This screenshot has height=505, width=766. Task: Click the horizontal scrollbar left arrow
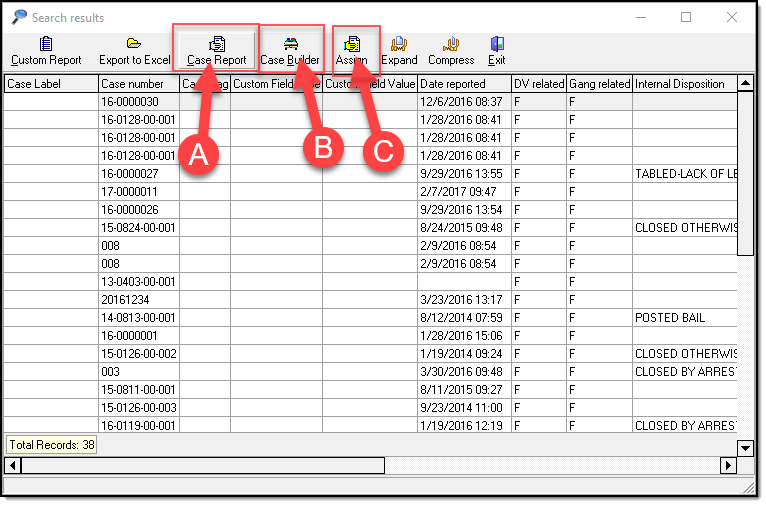(13, 466)
